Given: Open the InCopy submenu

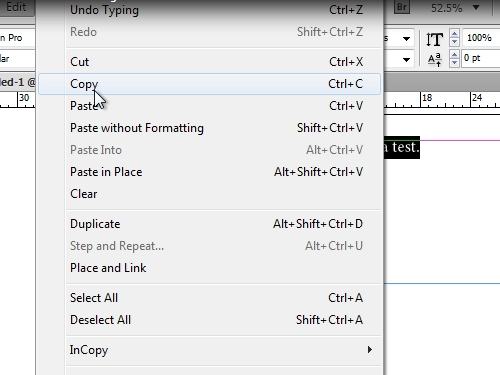Looking at the screenshot, I should (209, 350).
